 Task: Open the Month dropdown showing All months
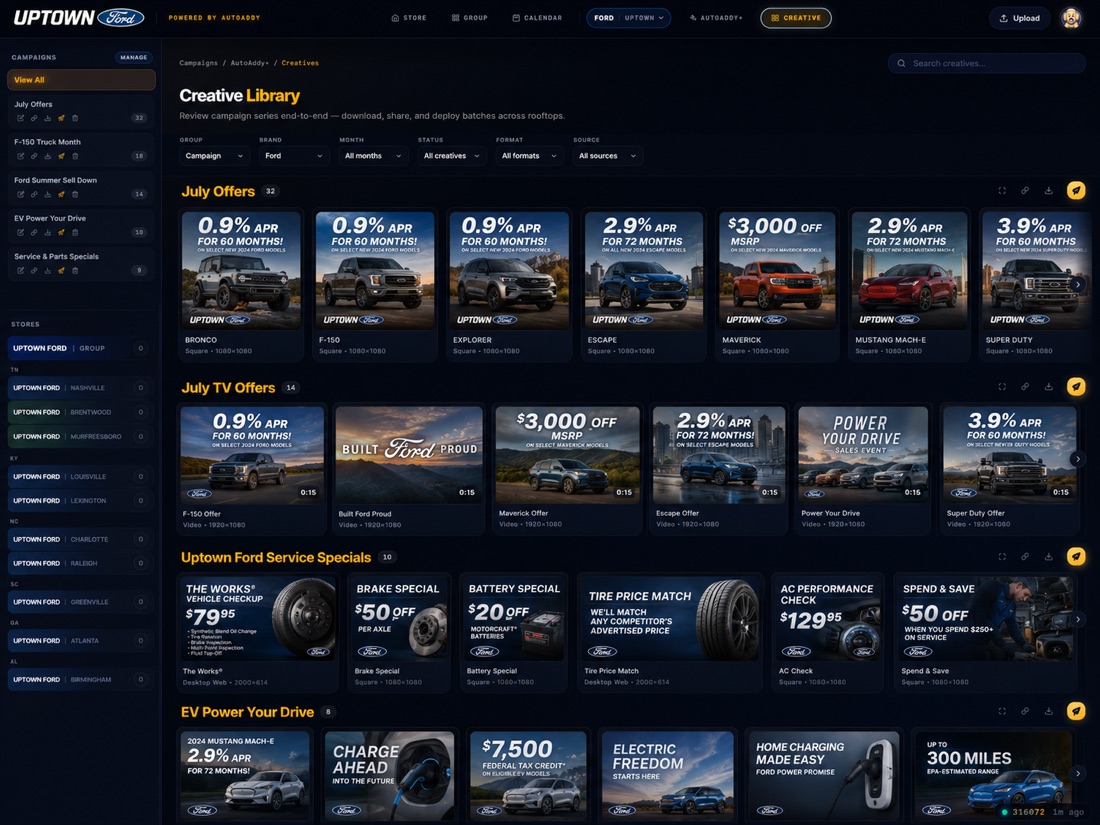coord(373,156)
